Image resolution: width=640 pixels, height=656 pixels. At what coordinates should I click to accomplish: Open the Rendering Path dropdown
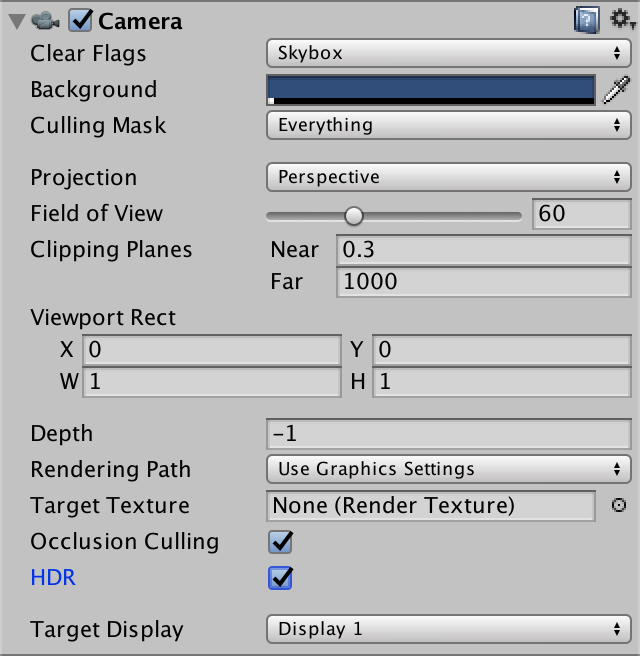[x=448, y=469]
